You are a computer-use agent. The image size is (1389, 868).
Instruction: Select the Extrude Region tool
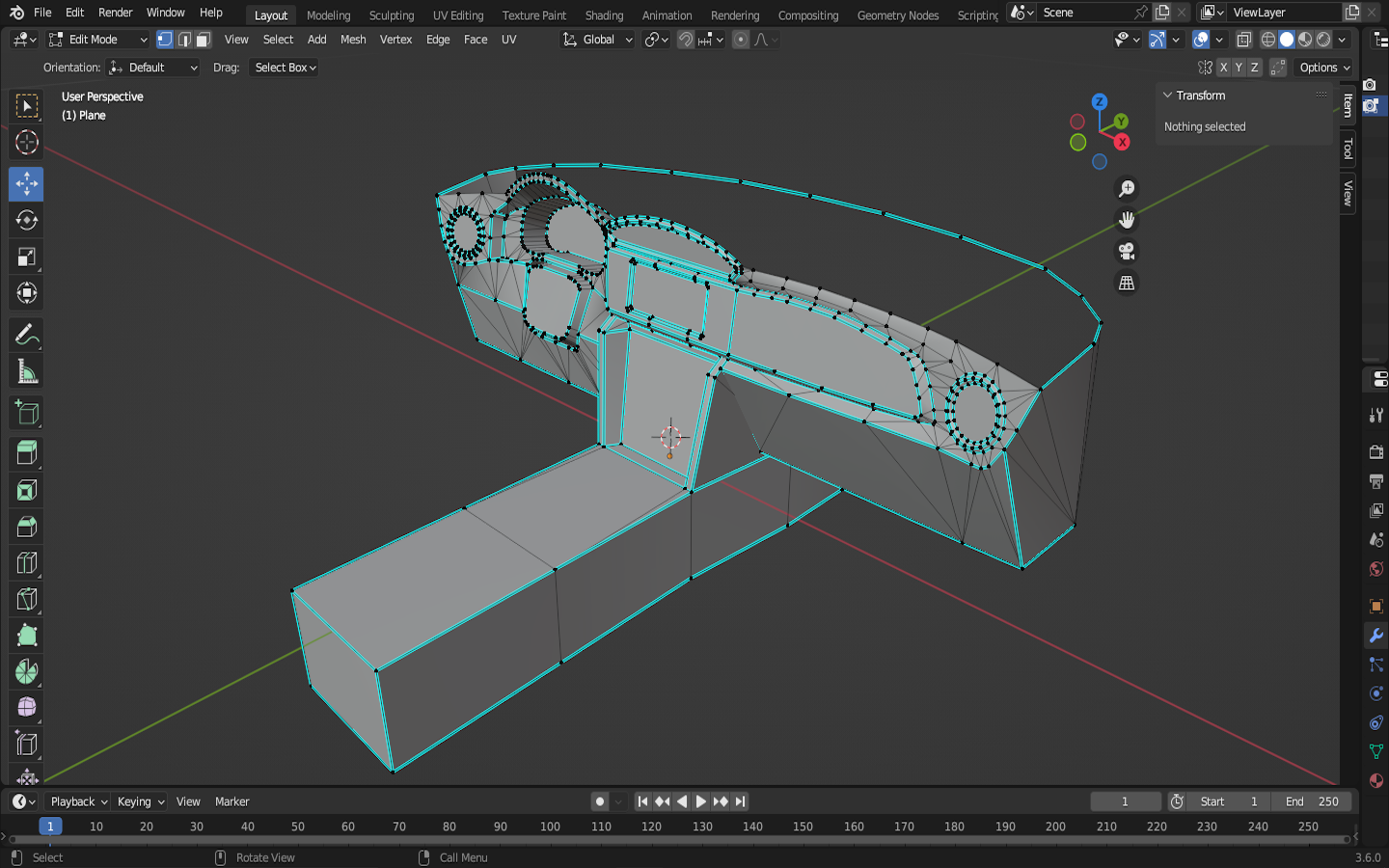click(26, 453)
